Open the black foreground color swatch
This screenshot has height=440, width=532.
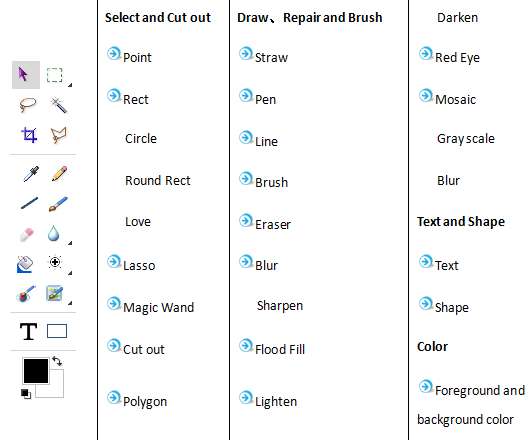(36, 371)
